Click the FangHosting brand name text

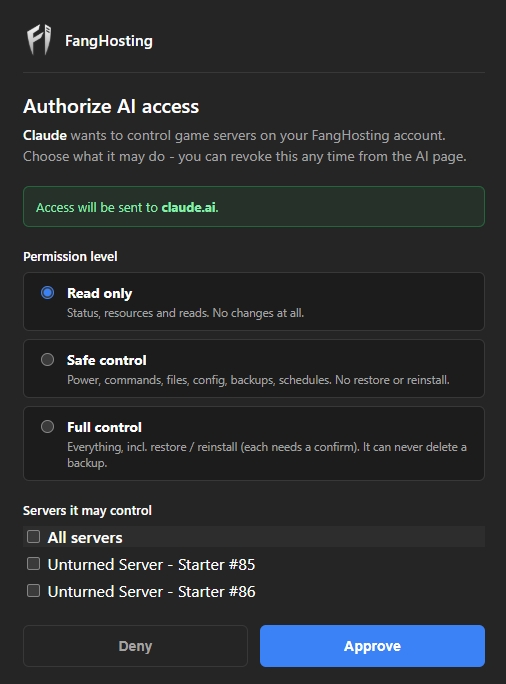(109, 41)
